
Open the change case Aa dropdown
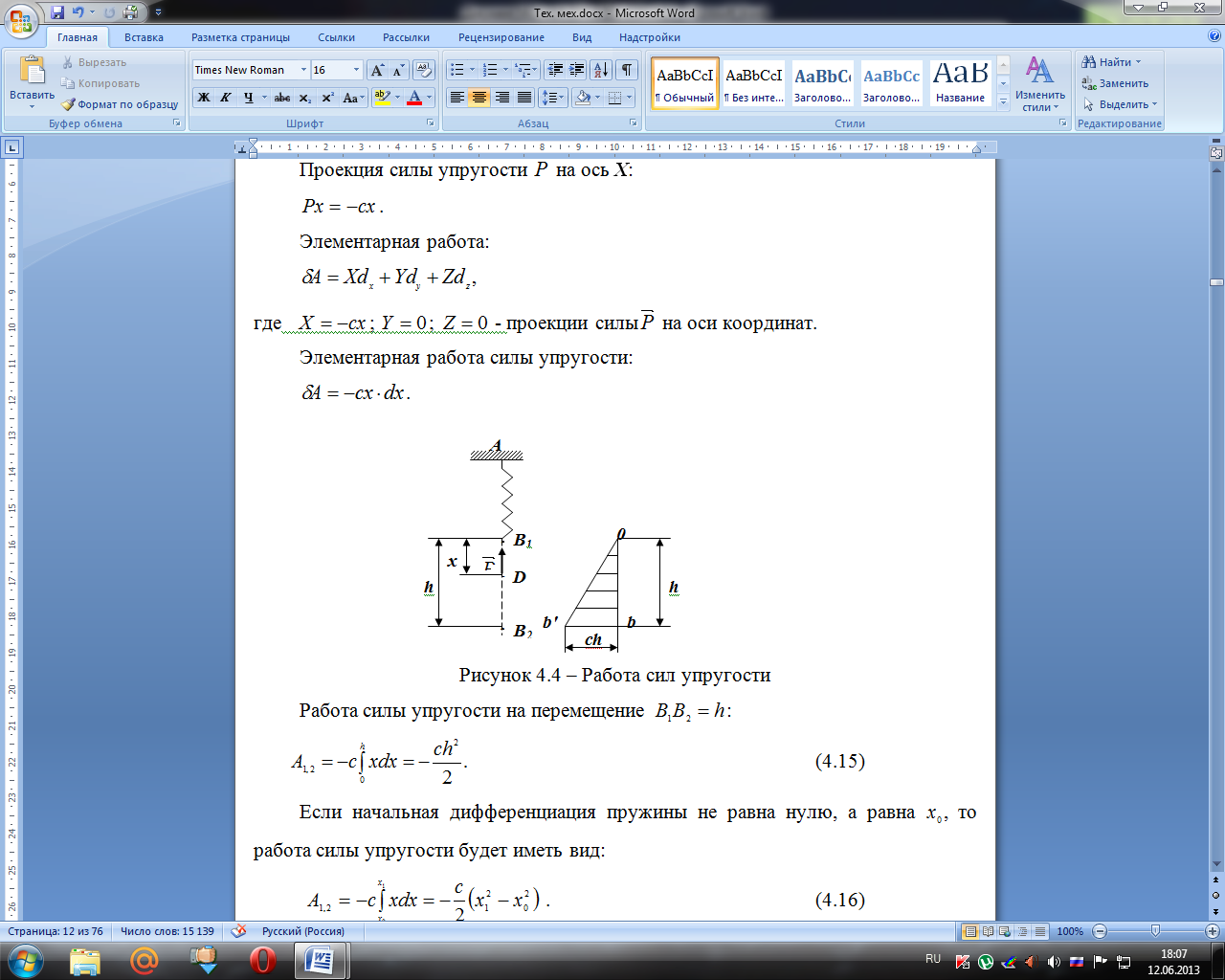(x=353, y=98)
